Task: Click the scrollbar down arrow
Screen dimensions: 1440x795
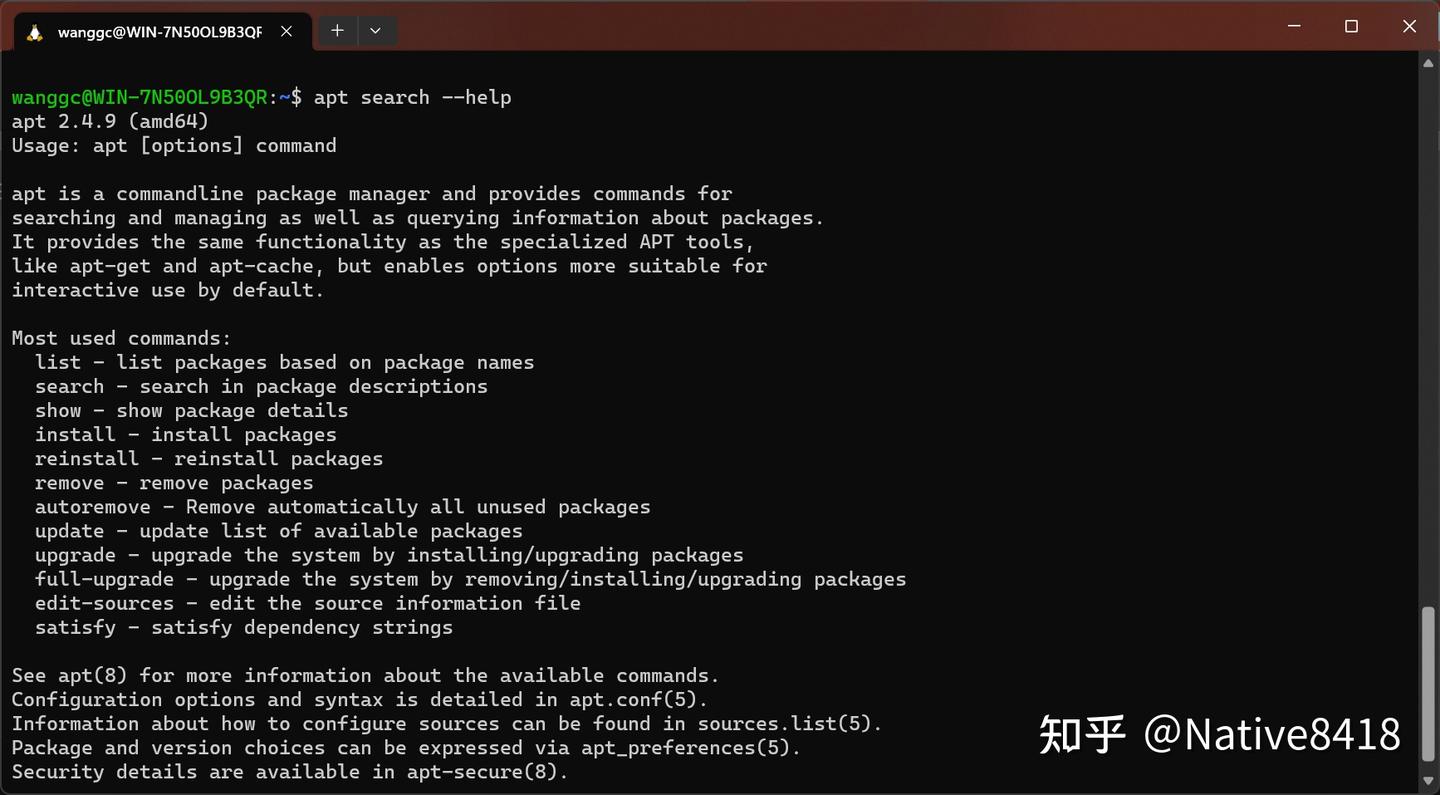Action: [x=1428, y=781]
